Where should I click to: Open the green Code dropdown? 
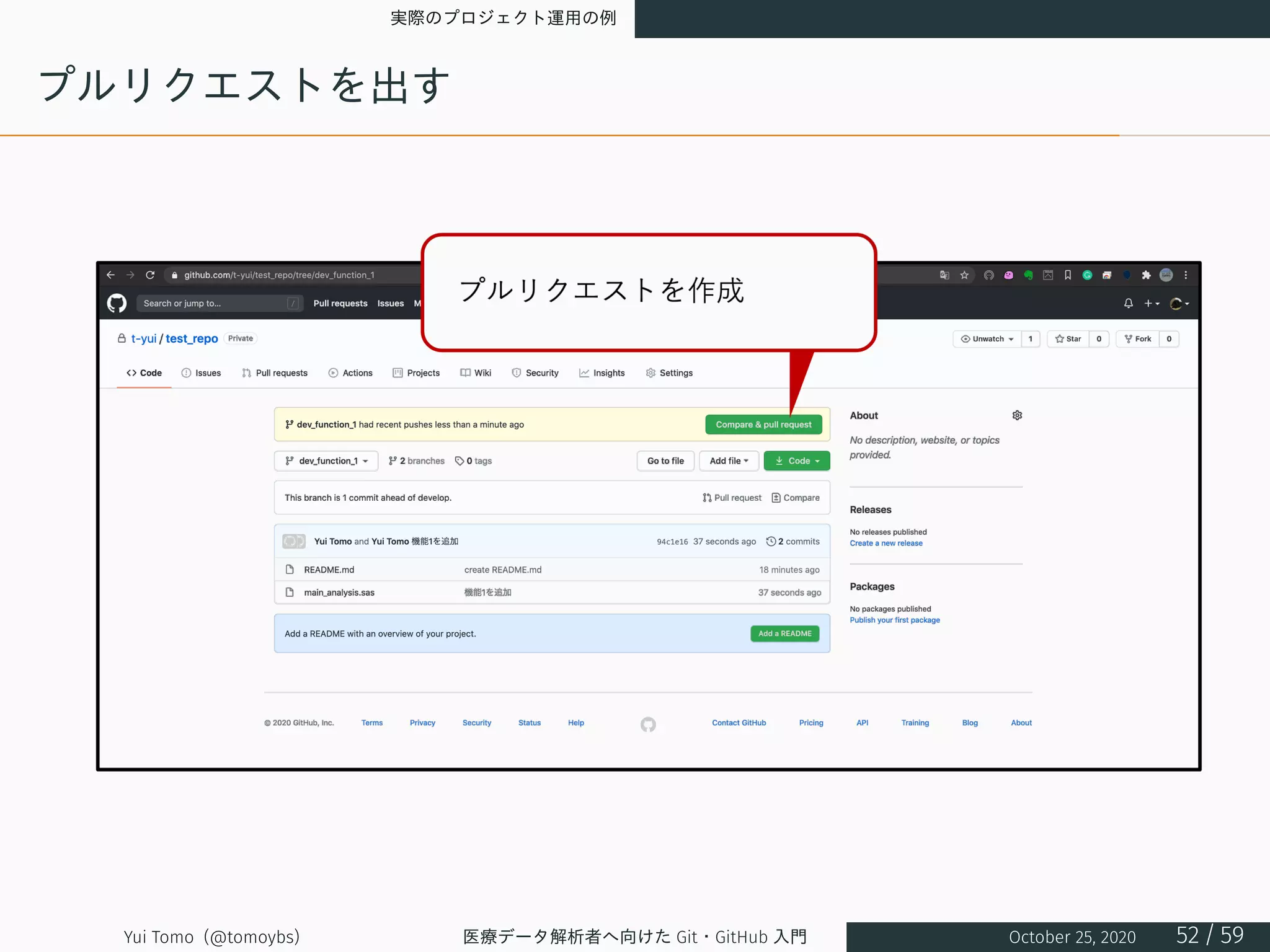pos(797,461)
